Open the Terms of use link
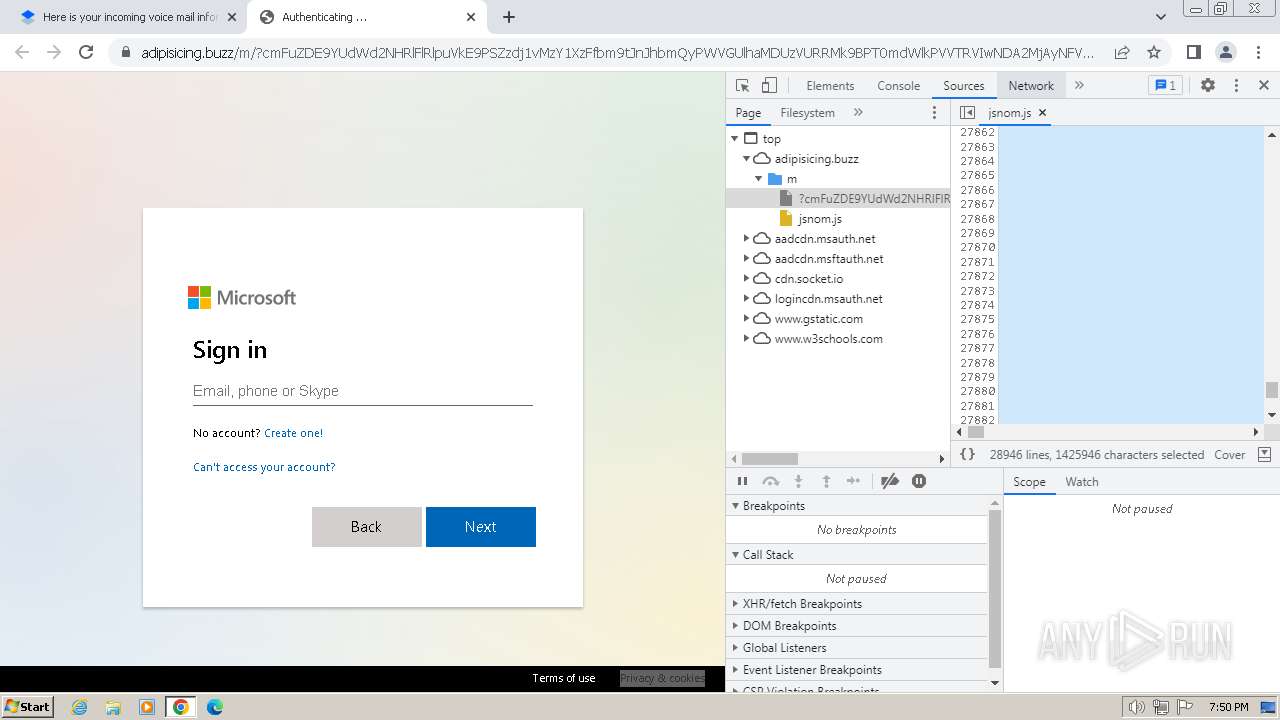The image size is (1280, 720). point(563,678)
